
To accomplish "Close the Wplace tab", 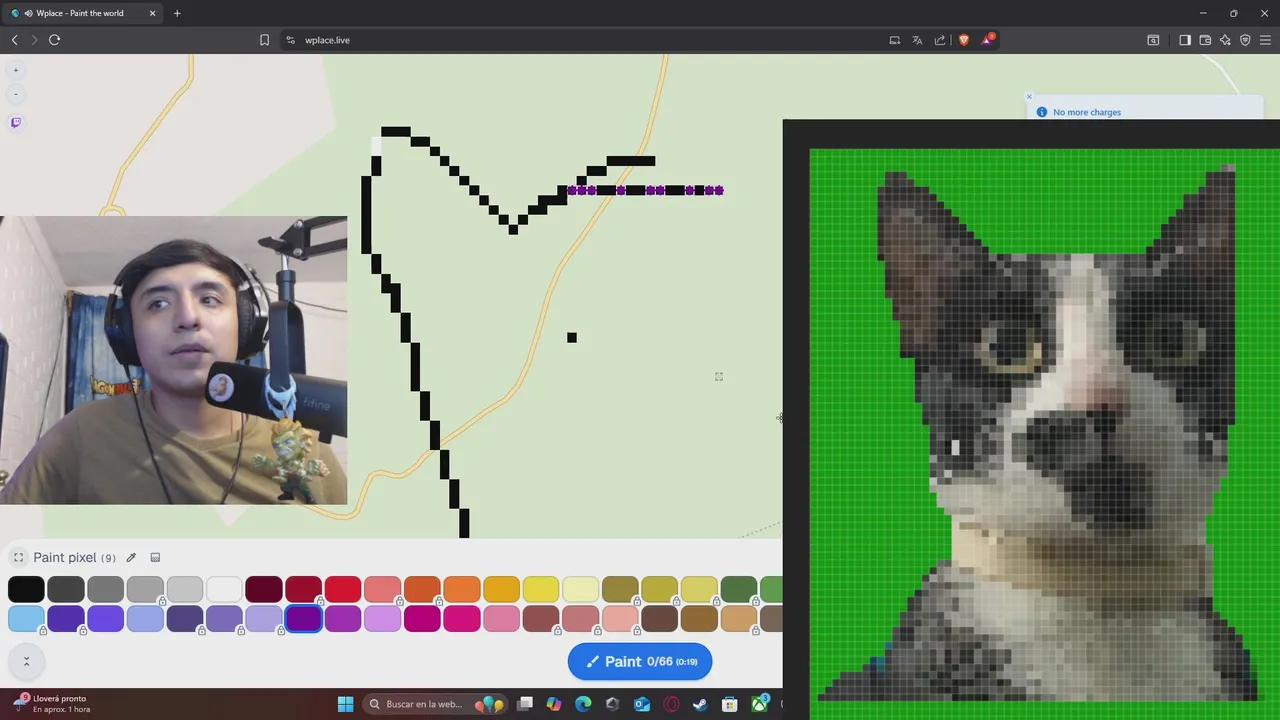I will click(152, 13).
